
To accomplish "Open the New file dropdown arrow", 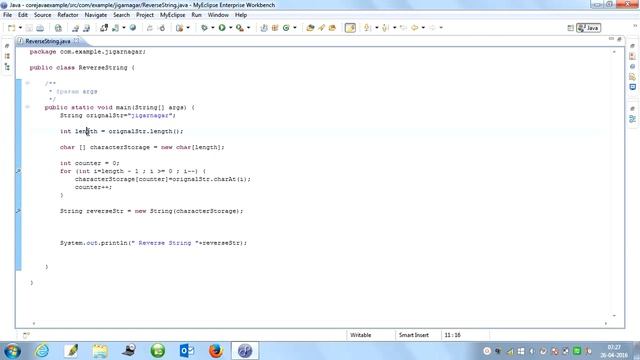I will [x=20, y=28].
